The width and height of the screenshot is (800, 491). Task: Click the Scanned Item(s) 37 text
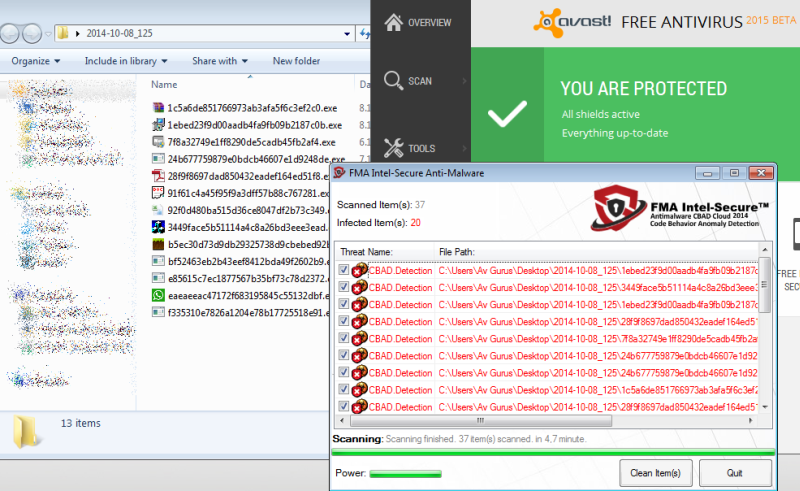(381, 205)
